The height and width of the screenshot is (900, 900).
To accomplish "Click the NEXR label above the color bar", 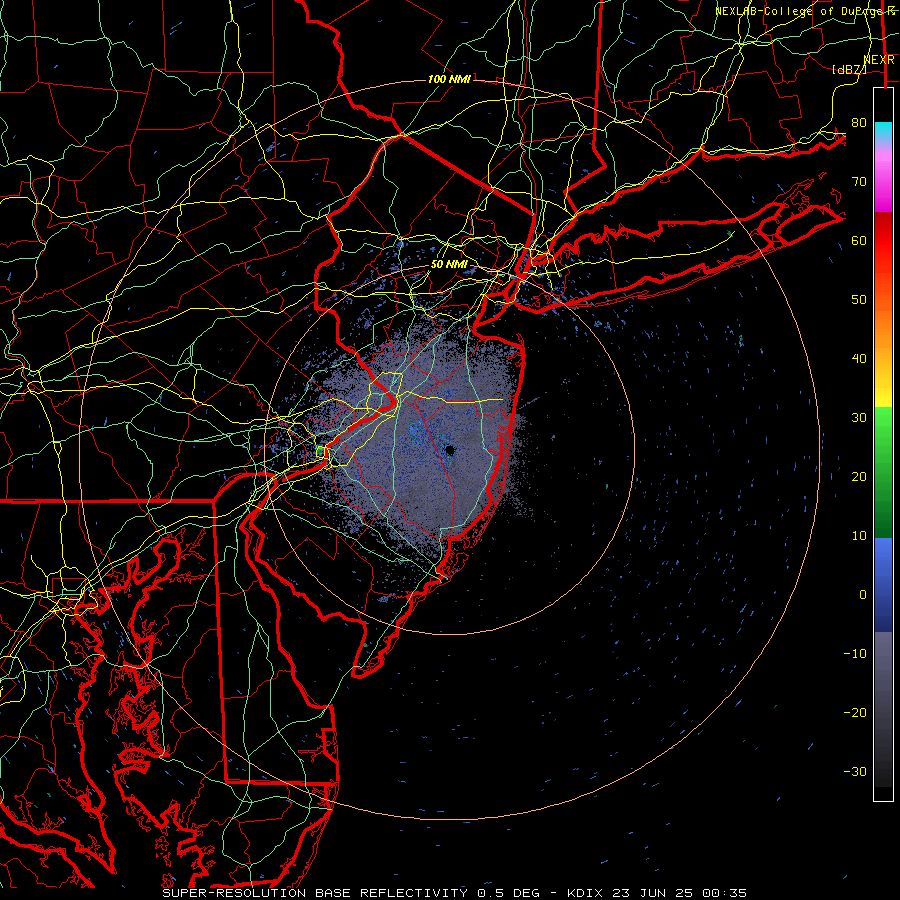I will tap(879, 60).
